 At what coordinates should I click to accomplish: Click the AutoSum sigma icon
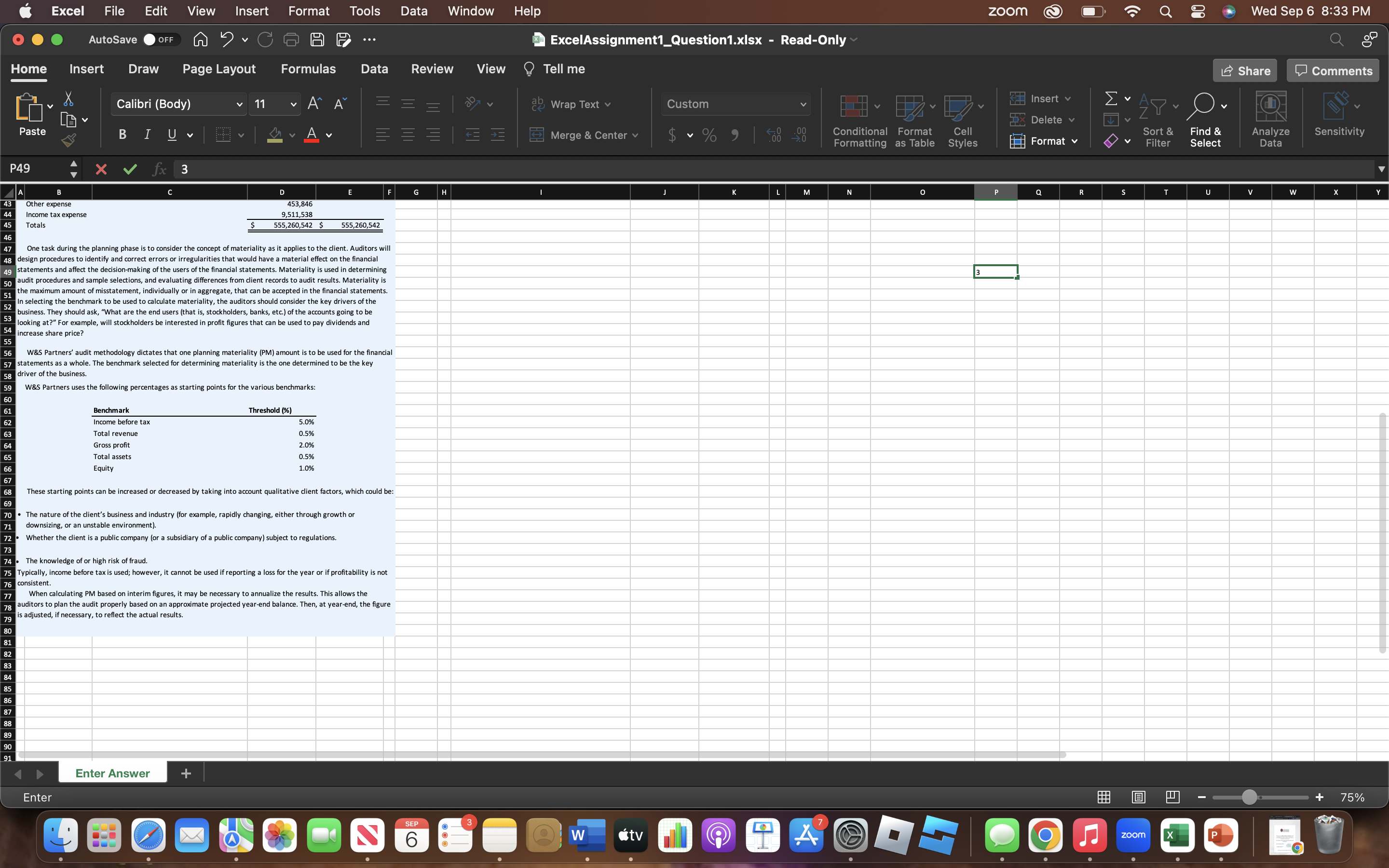point(1111,99)
